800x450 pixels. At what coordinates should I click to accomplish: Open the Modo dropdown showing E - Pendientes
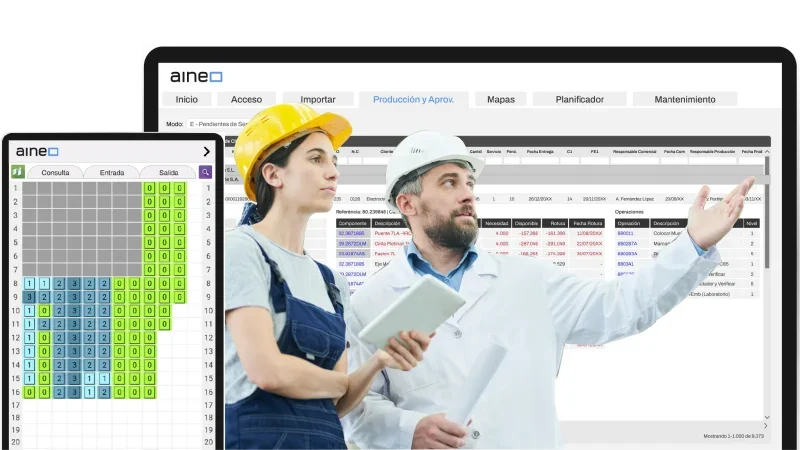[x=217, y=124]
